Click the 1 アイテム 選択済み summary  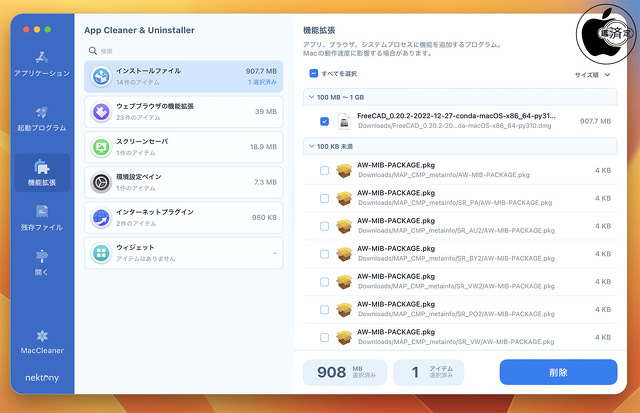pyautogui.click(x=429, y=372)
